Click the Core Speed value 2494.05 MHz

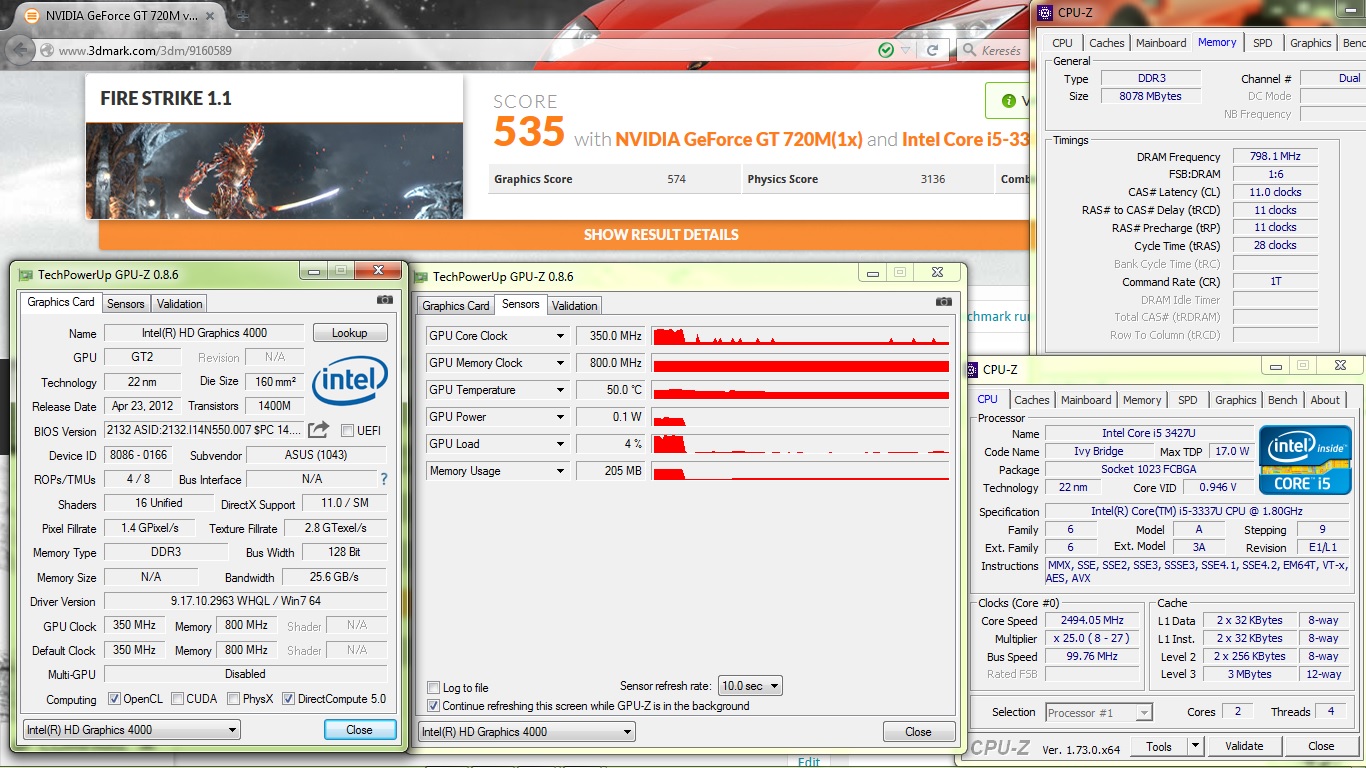click(1093, 621)
